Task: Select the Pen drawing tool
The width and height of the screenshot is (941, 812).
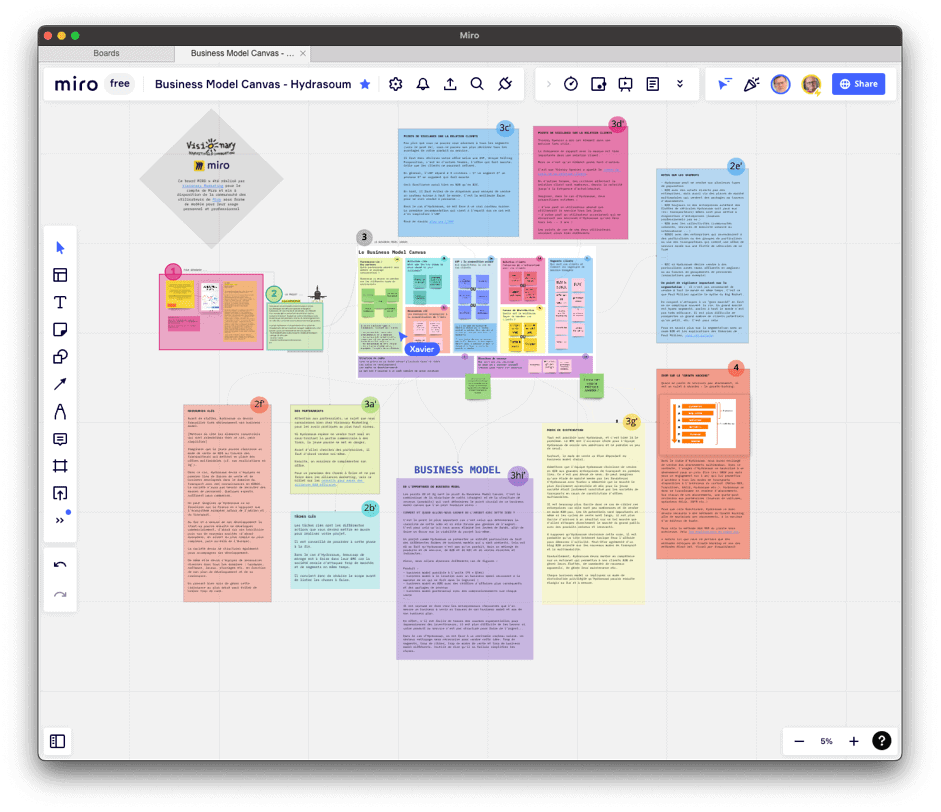Action: 60,412
